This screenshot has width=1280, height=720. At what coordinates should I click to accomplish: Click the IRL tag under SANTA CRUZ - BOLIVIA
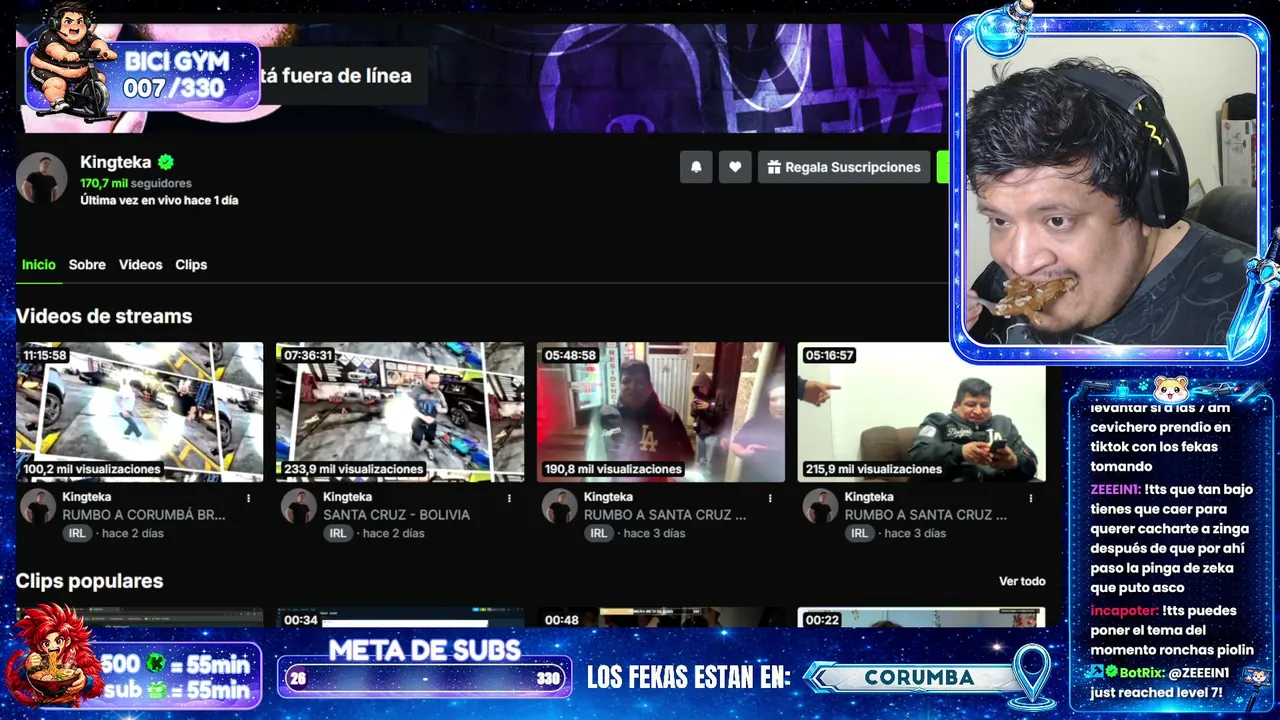(x=338, y=534)
